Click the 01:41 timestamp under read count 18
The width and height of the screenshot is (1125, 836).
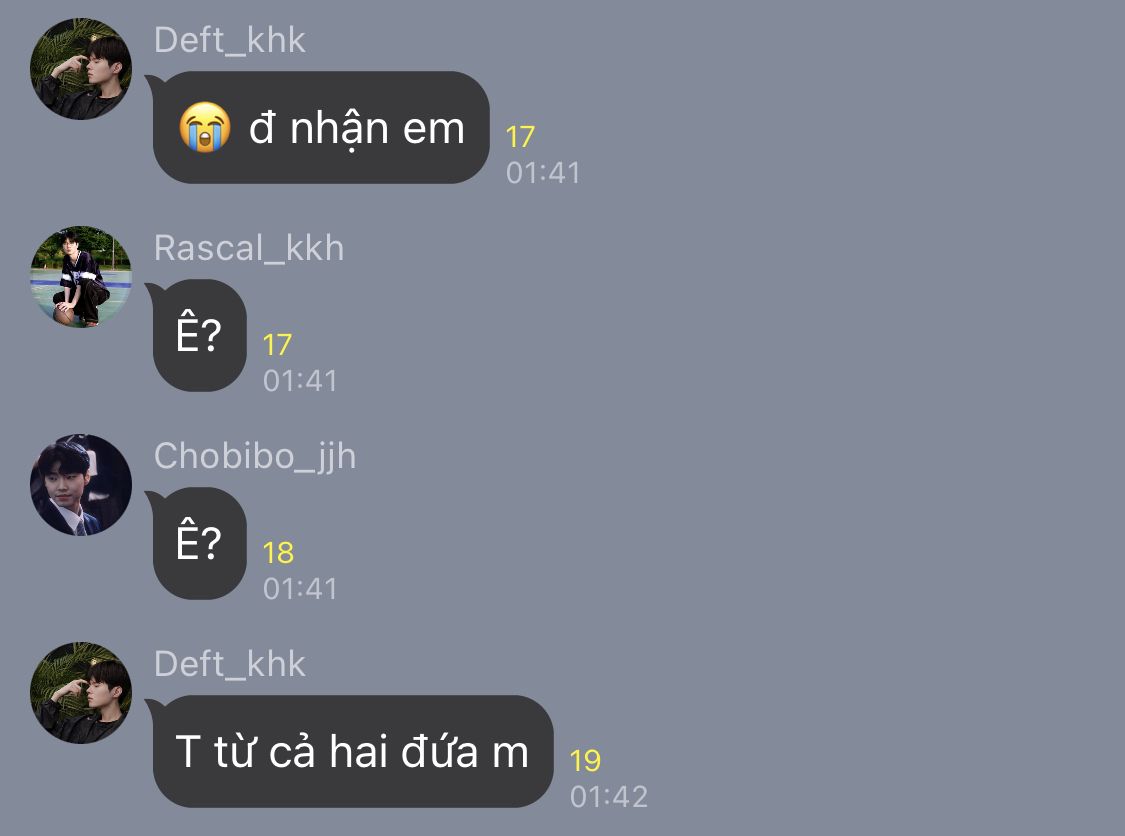[x=300, y=589]
